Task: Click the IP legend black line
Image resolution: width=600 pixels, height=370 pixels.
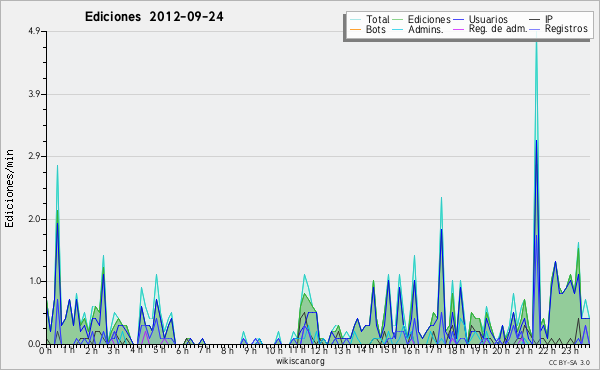Action: pyautogui.click(x=535, y=19)
